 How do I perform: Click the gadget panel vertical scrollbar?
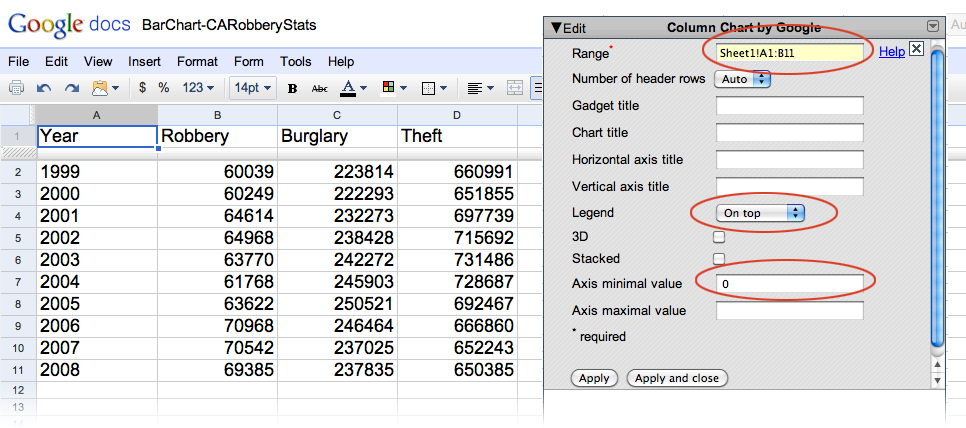pos(937,197)
